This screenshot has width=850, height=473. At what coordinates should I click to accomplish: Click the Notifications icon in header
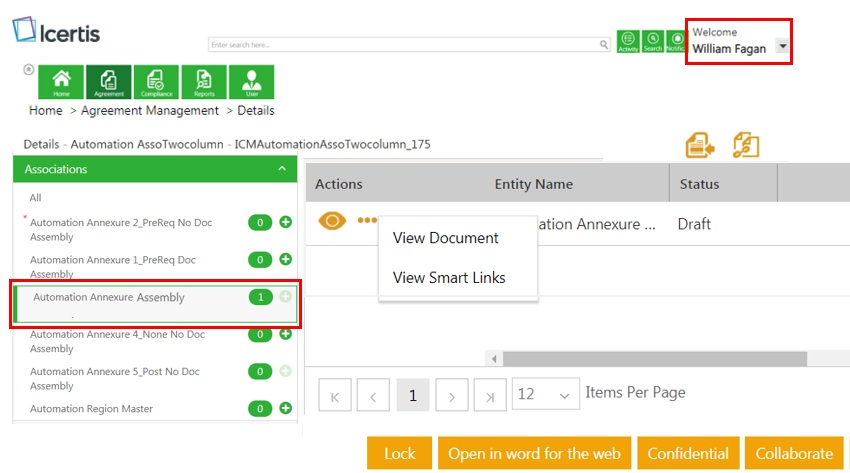(675, 41)
